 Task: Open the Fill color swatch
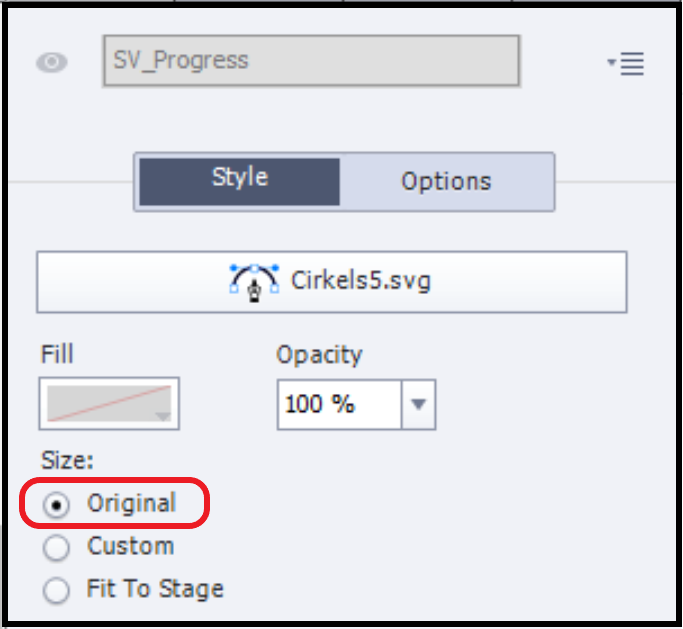109,403
